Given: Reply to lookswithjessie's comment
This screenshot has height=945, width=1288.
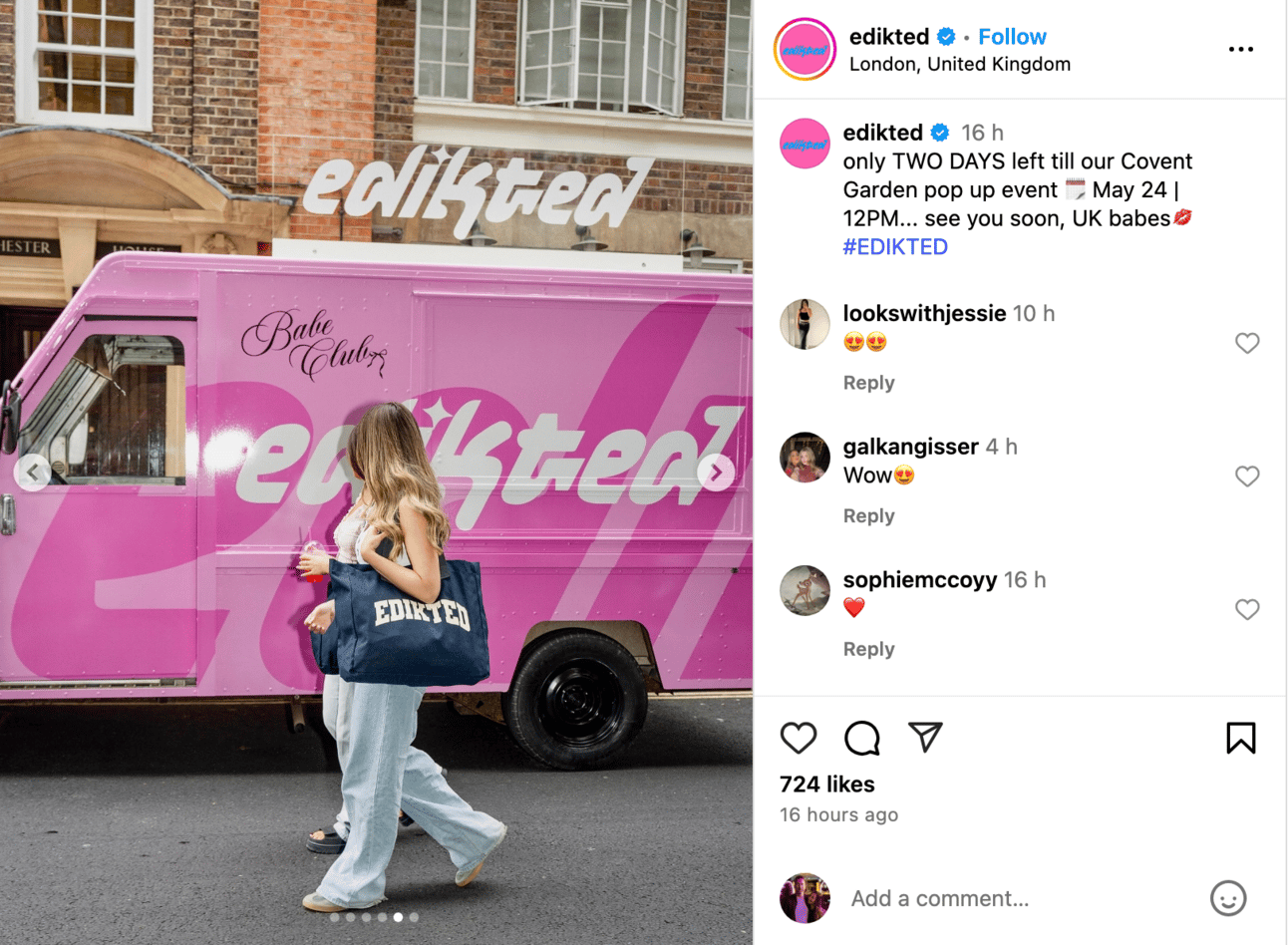Looking at the screenshot, I should pyautogui.click(x=868, y=383).
